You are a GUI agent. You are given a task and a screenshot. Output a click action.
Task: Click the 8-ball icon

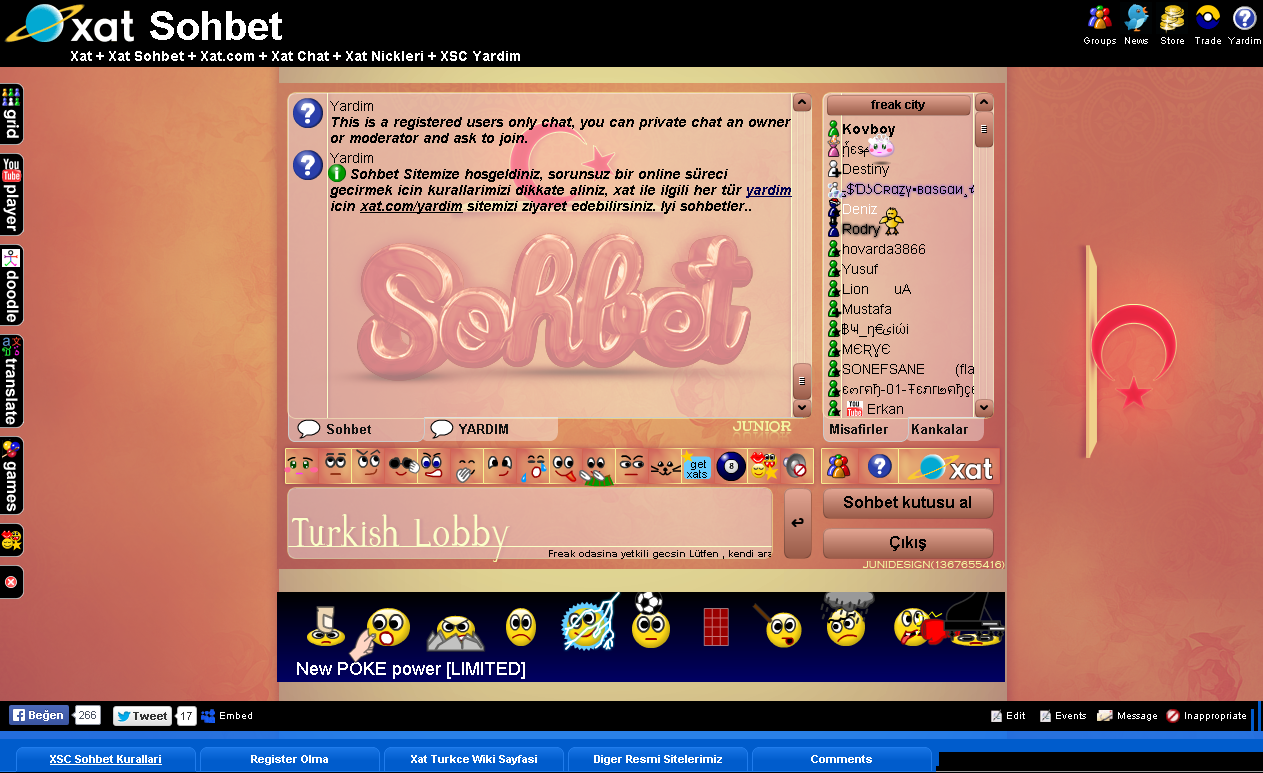tap(730, 466)
